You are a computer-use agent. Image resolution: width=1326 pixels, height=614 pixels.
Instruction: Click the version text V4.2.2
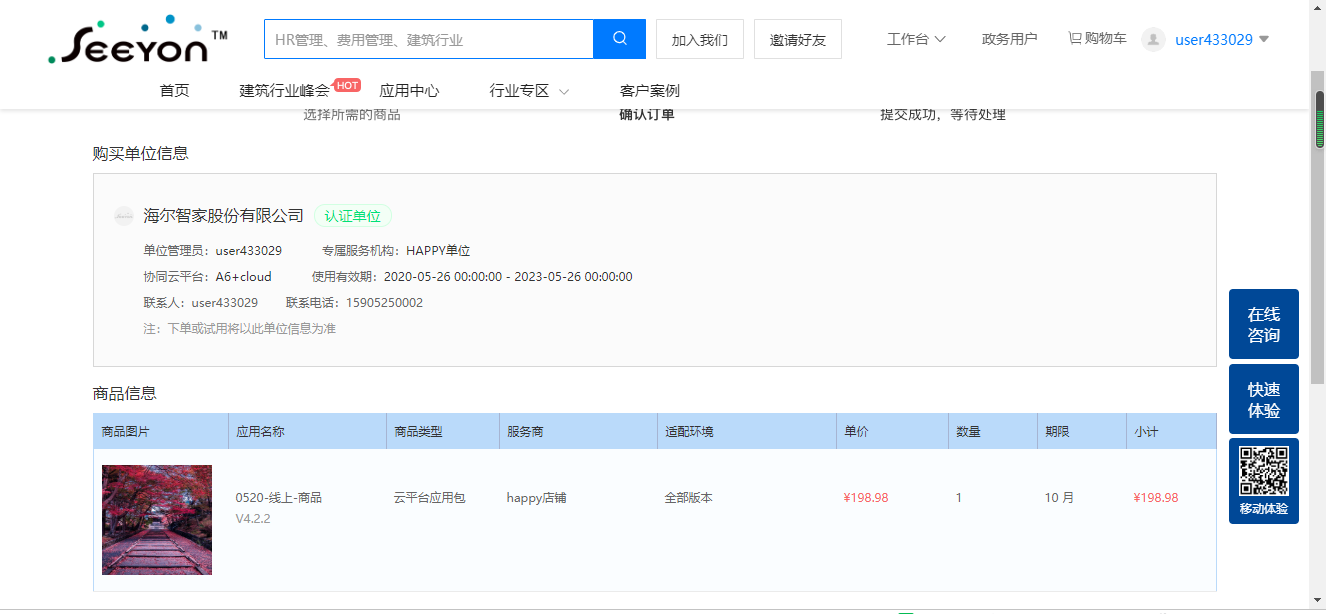coord(253,519)
